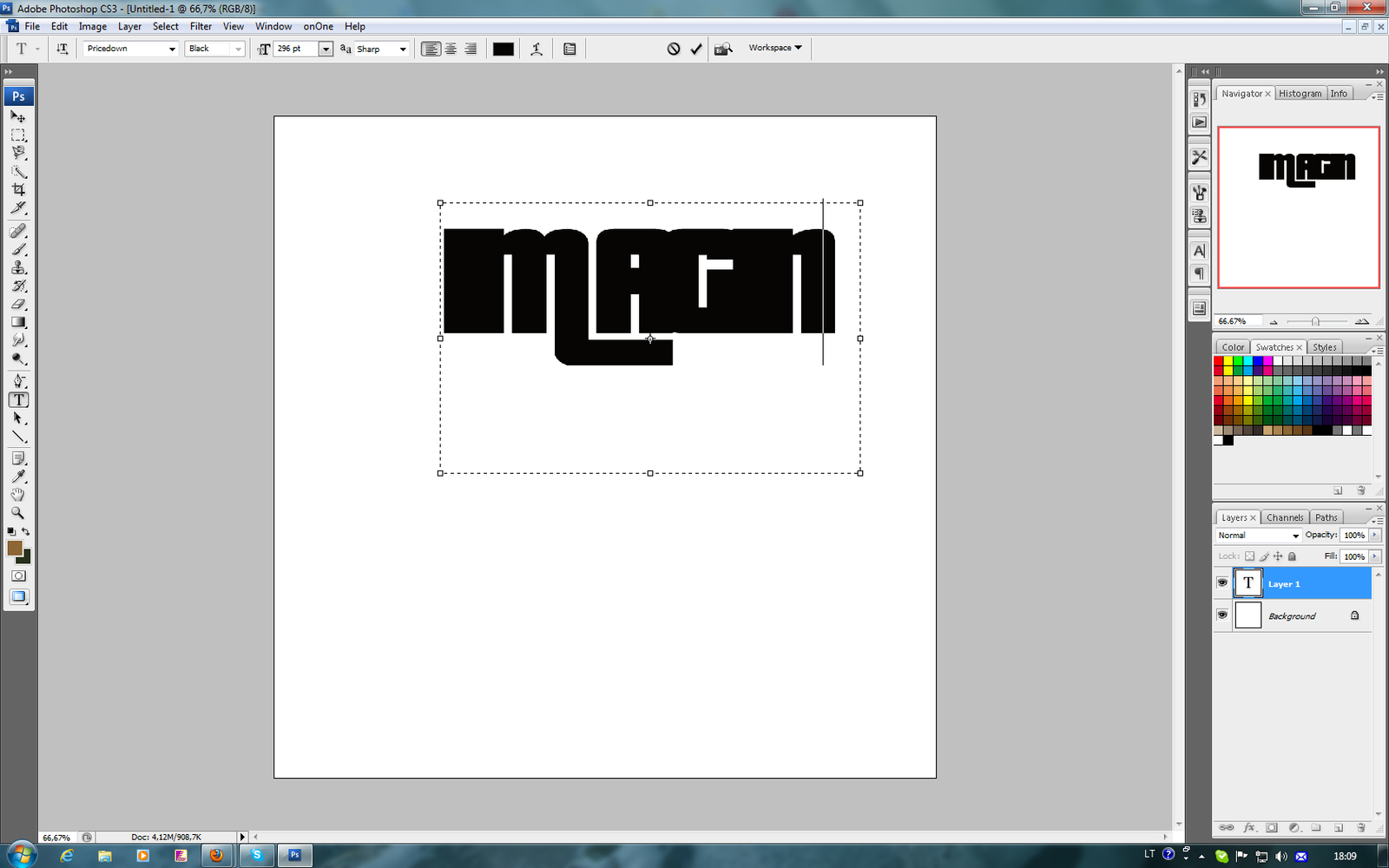Open the Create Warped Text dialog
The width and height of the screenshot is (1389, 868).
tap(537, 49)
